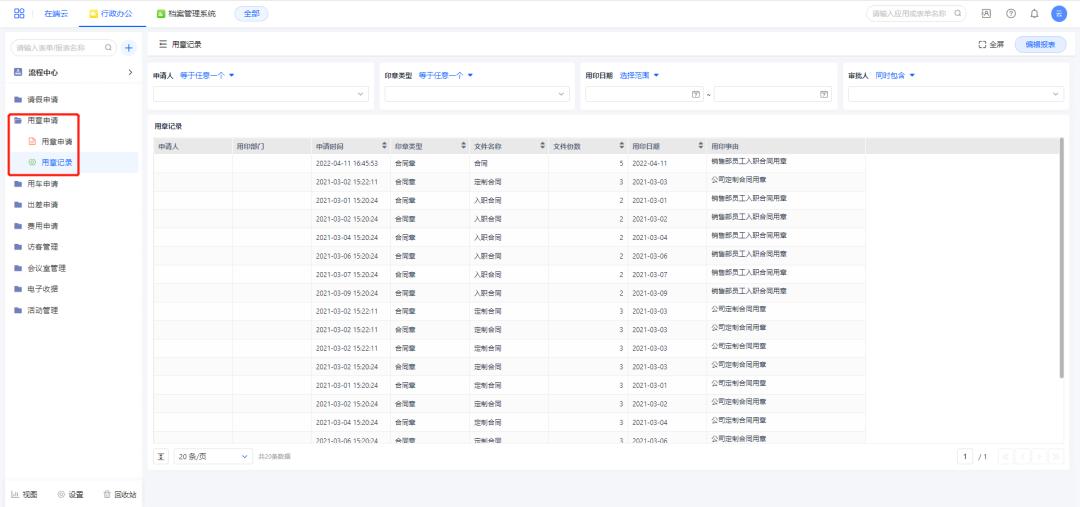Open 用印日期 condition dropdown 选择范围
The height and width of the screenshot is (507, 1080).
click(639, 75)
